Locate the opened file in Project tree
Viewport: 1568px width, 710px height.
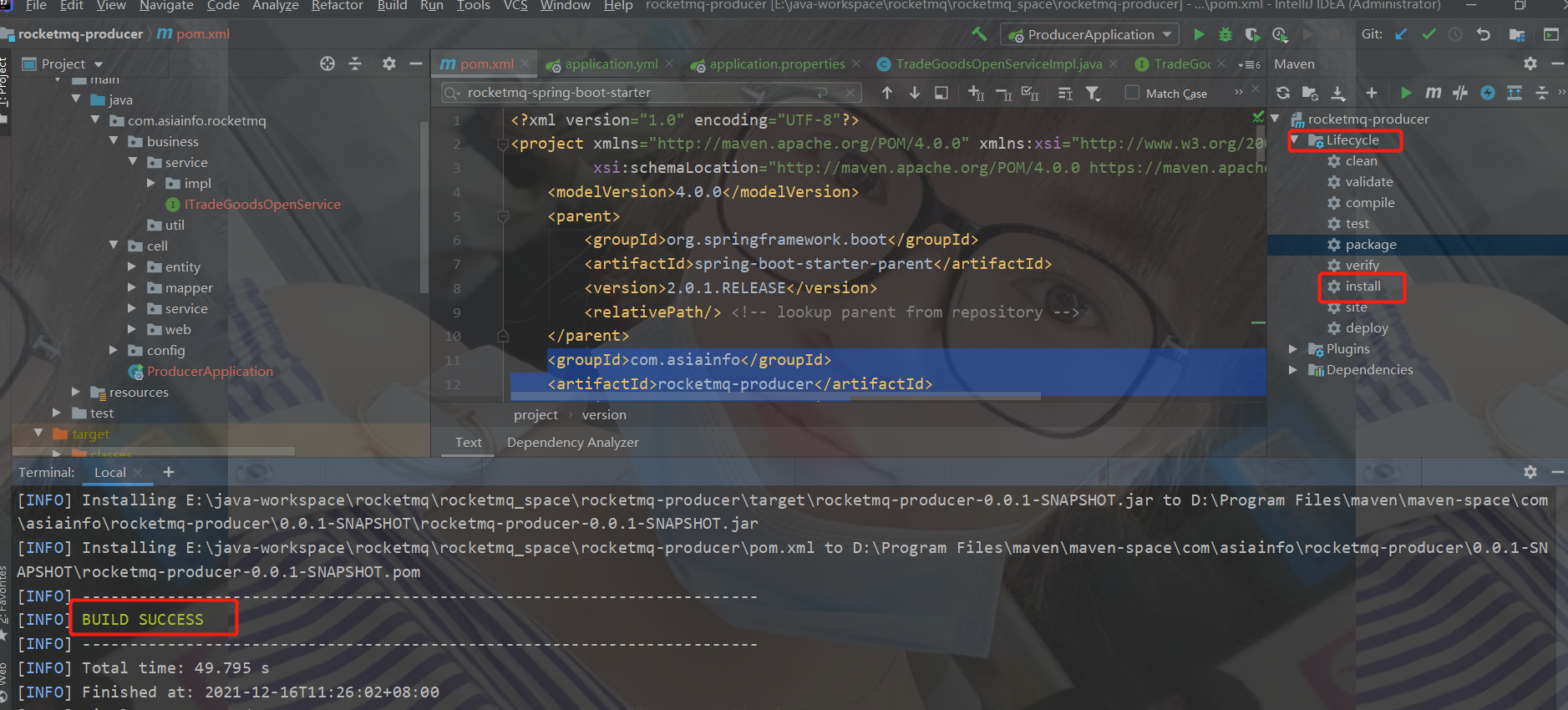click(327, 63)
